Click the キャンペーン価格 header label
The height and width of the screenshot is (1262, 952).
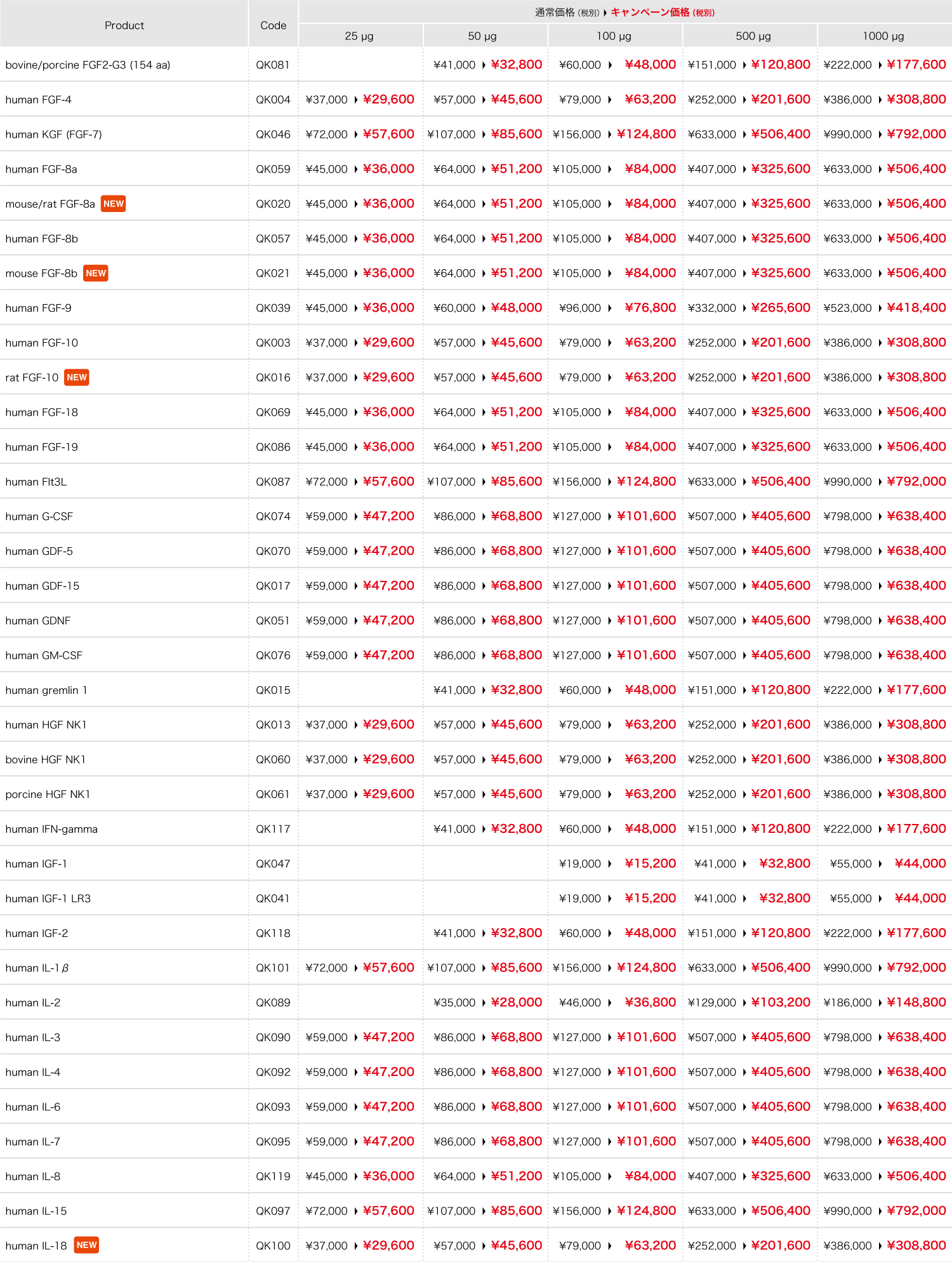650,12
